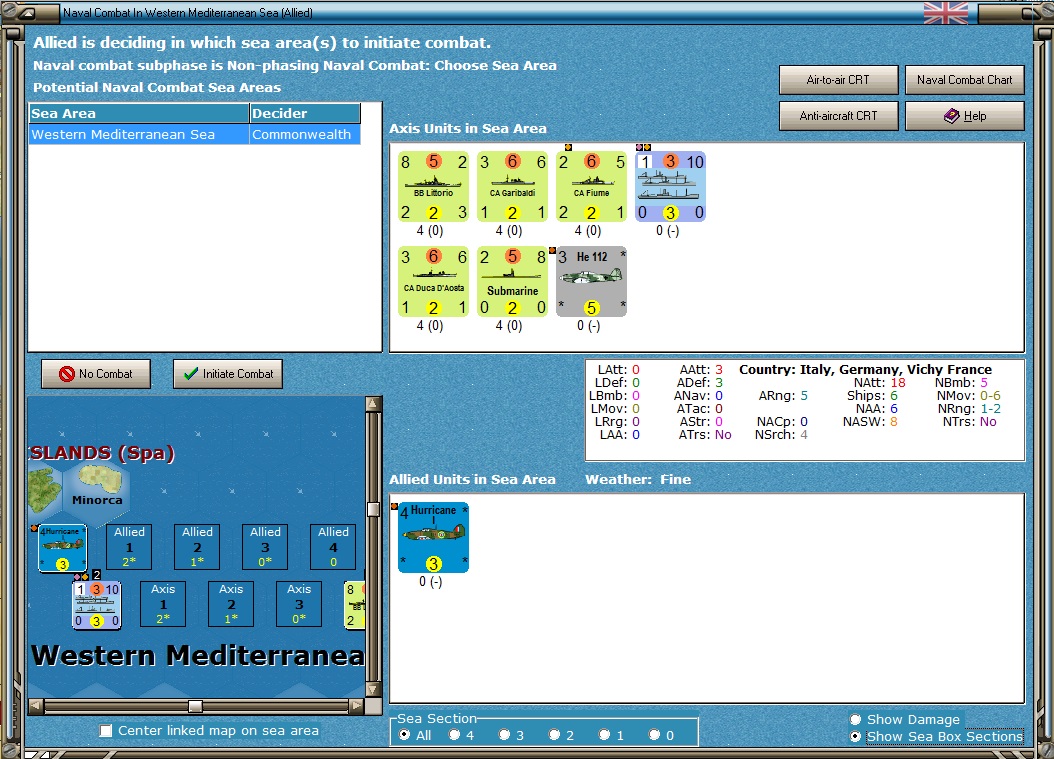The height and width of the screenshot is (759, 1054).
Task: Enable Center linked map on sea area
Action: (106, 731)
